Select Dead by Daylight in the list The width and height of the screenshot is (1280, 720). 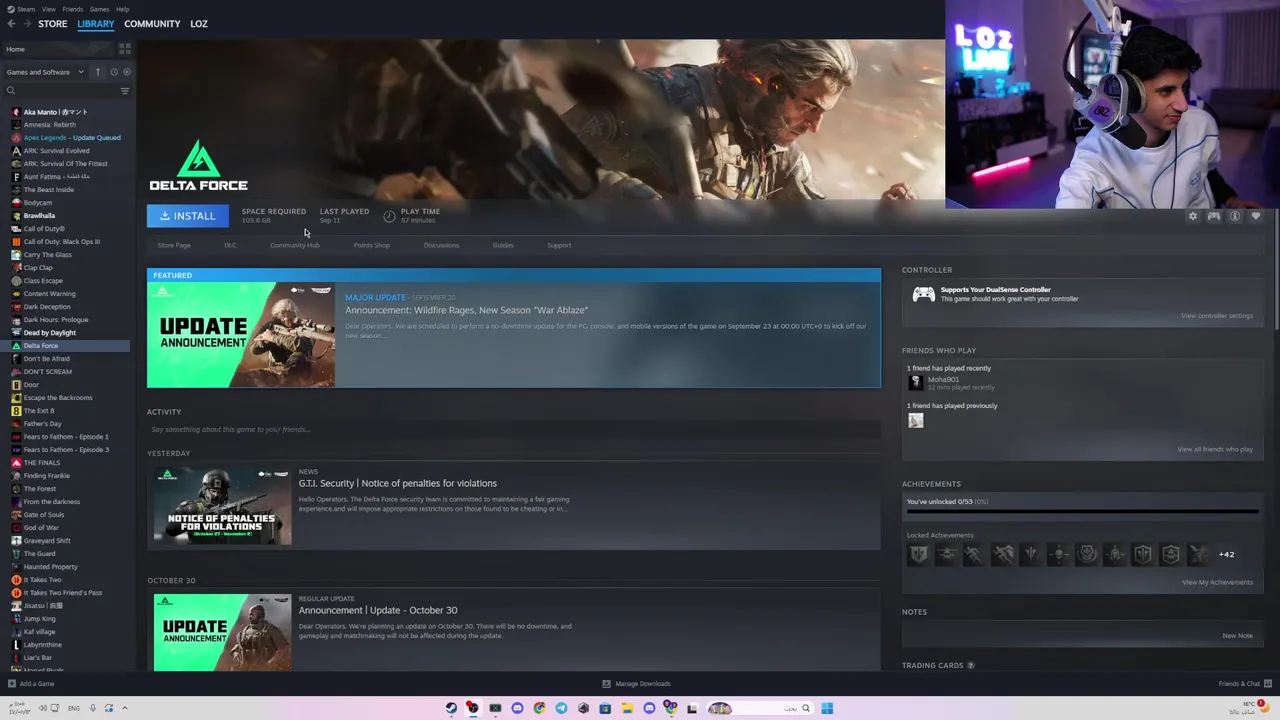50,333
